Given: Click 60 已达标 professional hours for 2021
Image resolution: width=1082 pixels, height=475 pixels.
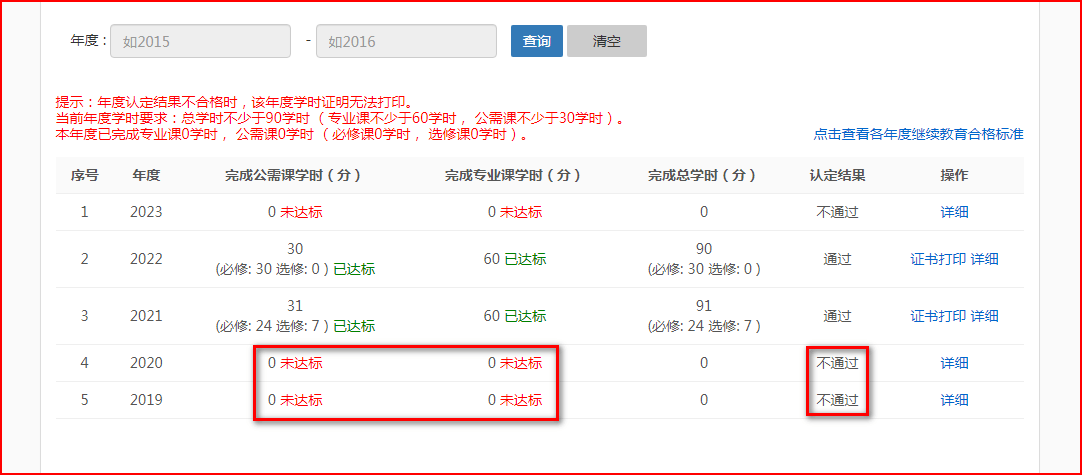Looking at the screenshot, I should tap(515, 316).
